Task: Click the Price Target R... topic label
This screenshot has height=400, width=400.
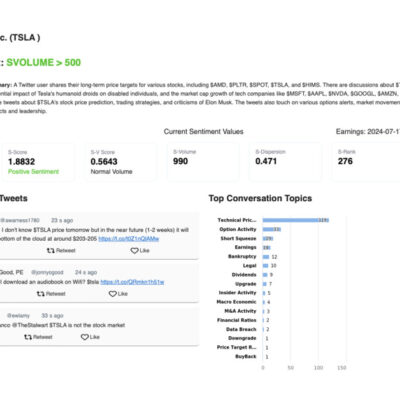Action: click(237, 347)
